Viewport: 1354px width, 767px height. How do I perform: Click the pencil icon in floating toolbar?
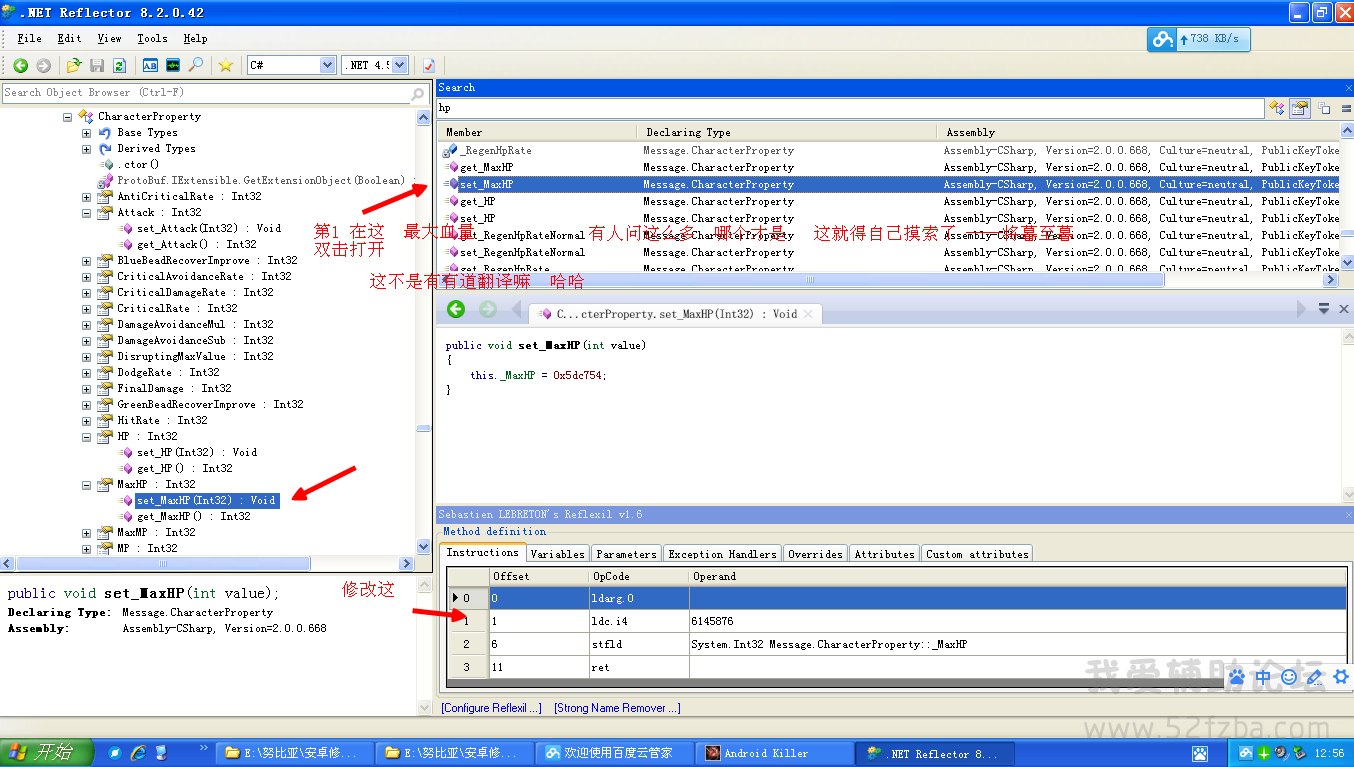coord(1315,677)
